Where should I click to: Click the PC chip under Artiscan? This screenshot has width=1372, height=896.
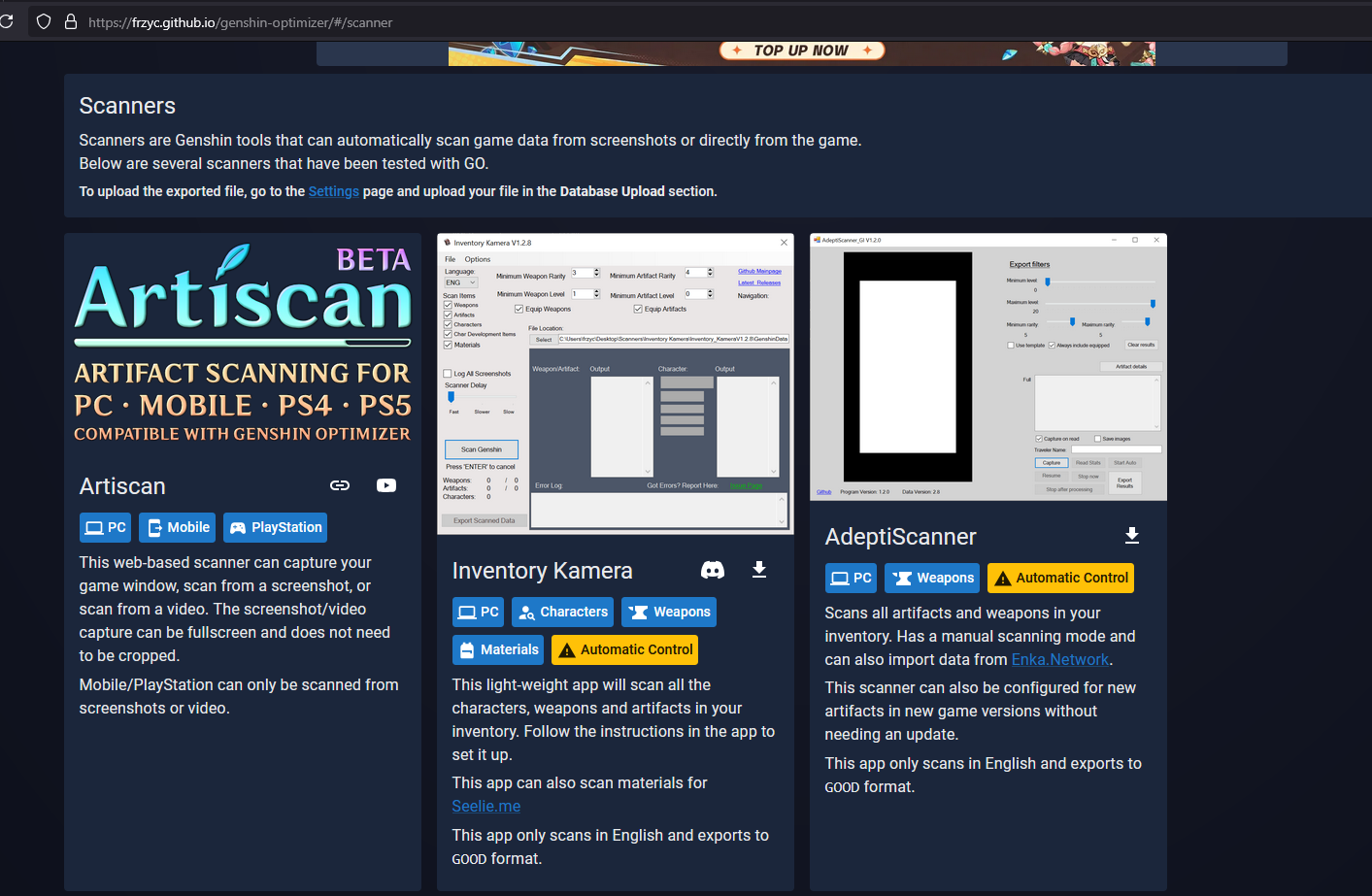click(x=105, y=527)
